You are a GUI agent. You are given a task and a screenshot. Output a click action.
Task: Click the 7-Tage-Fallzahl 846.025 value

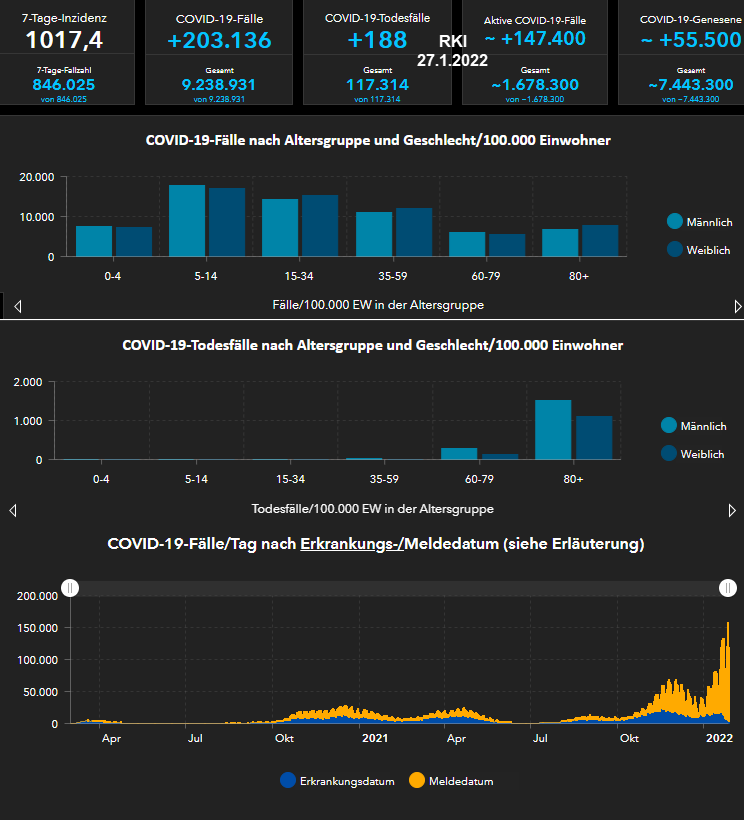(64, 85)
